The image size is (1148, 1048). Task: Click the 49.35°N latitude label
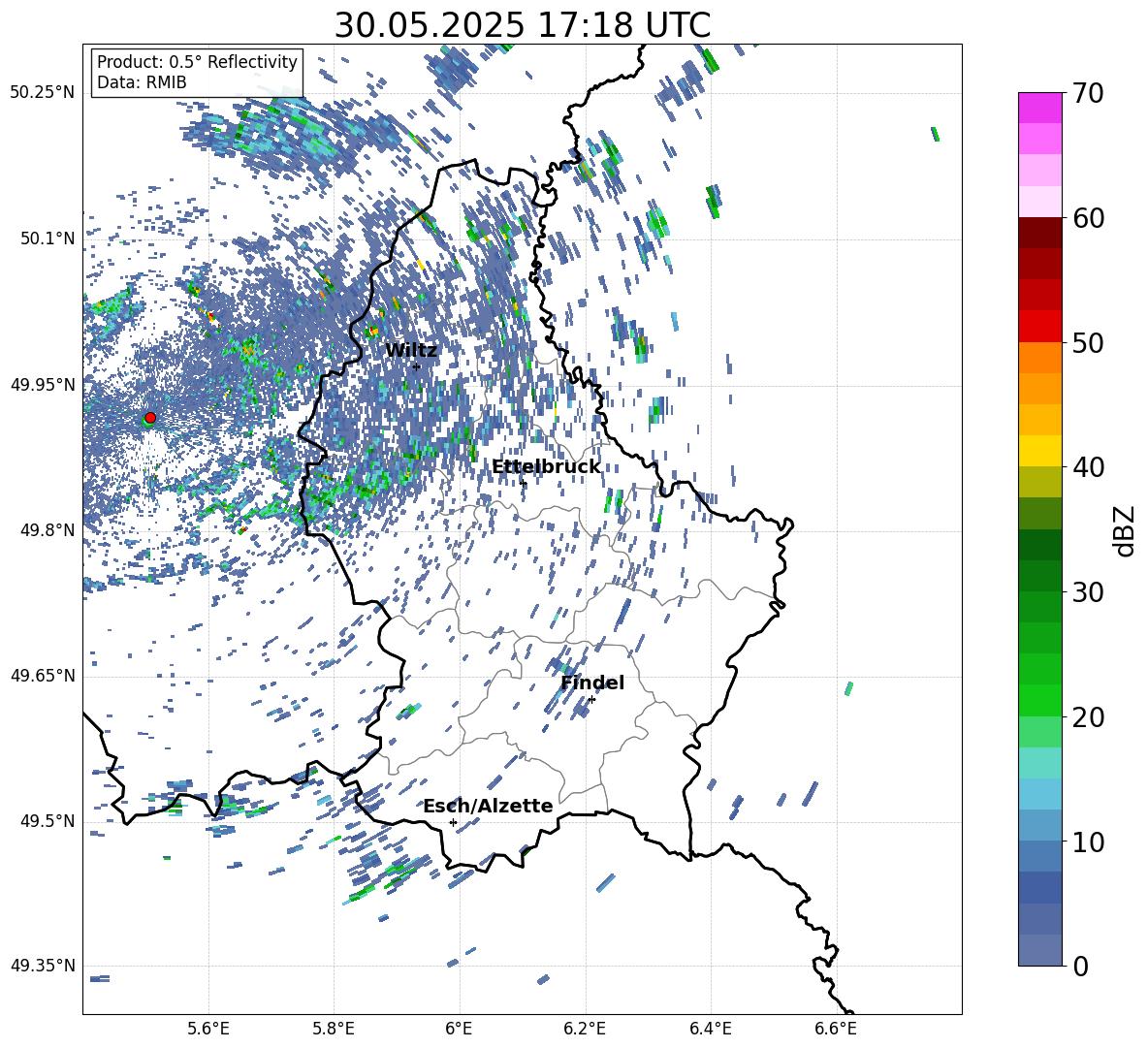click(x=43, y=966)
